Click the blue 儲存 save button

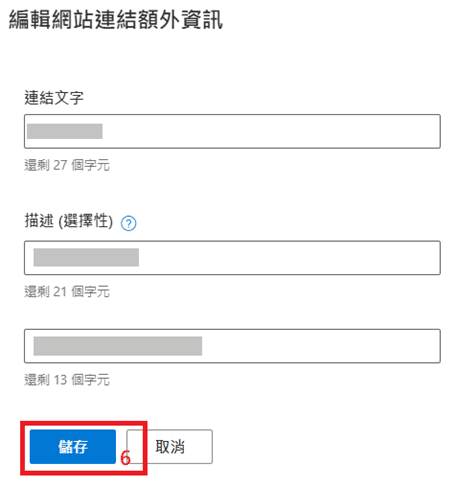click(73, 446)
